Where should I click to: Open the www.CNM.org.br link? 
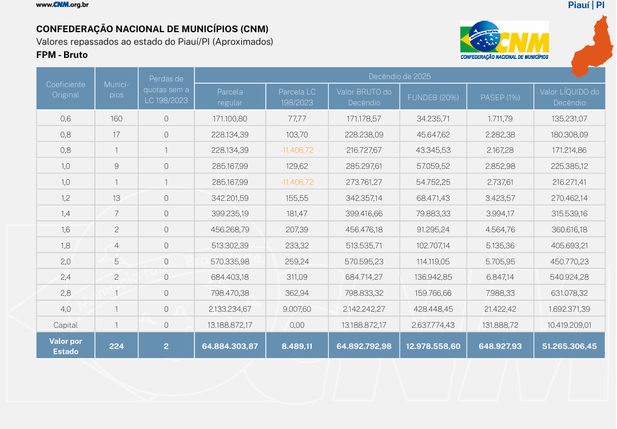coord(62,5)
